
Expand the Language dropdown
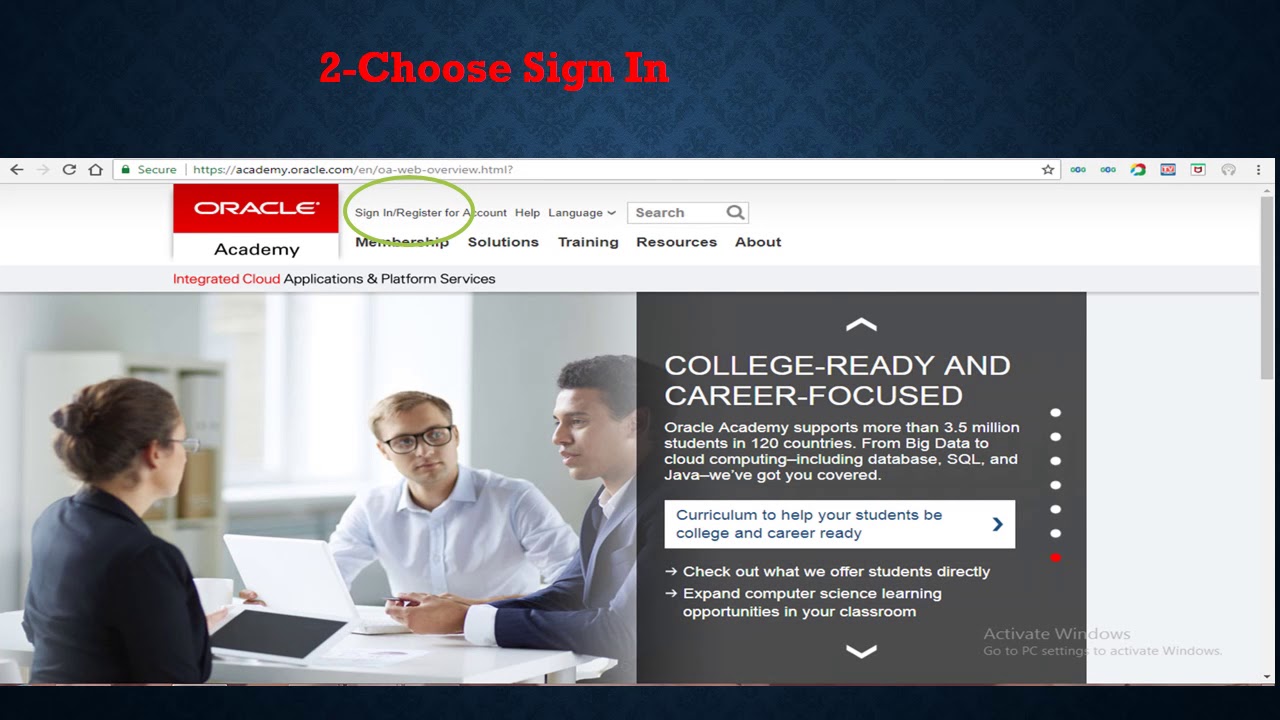tap(582, 213)
